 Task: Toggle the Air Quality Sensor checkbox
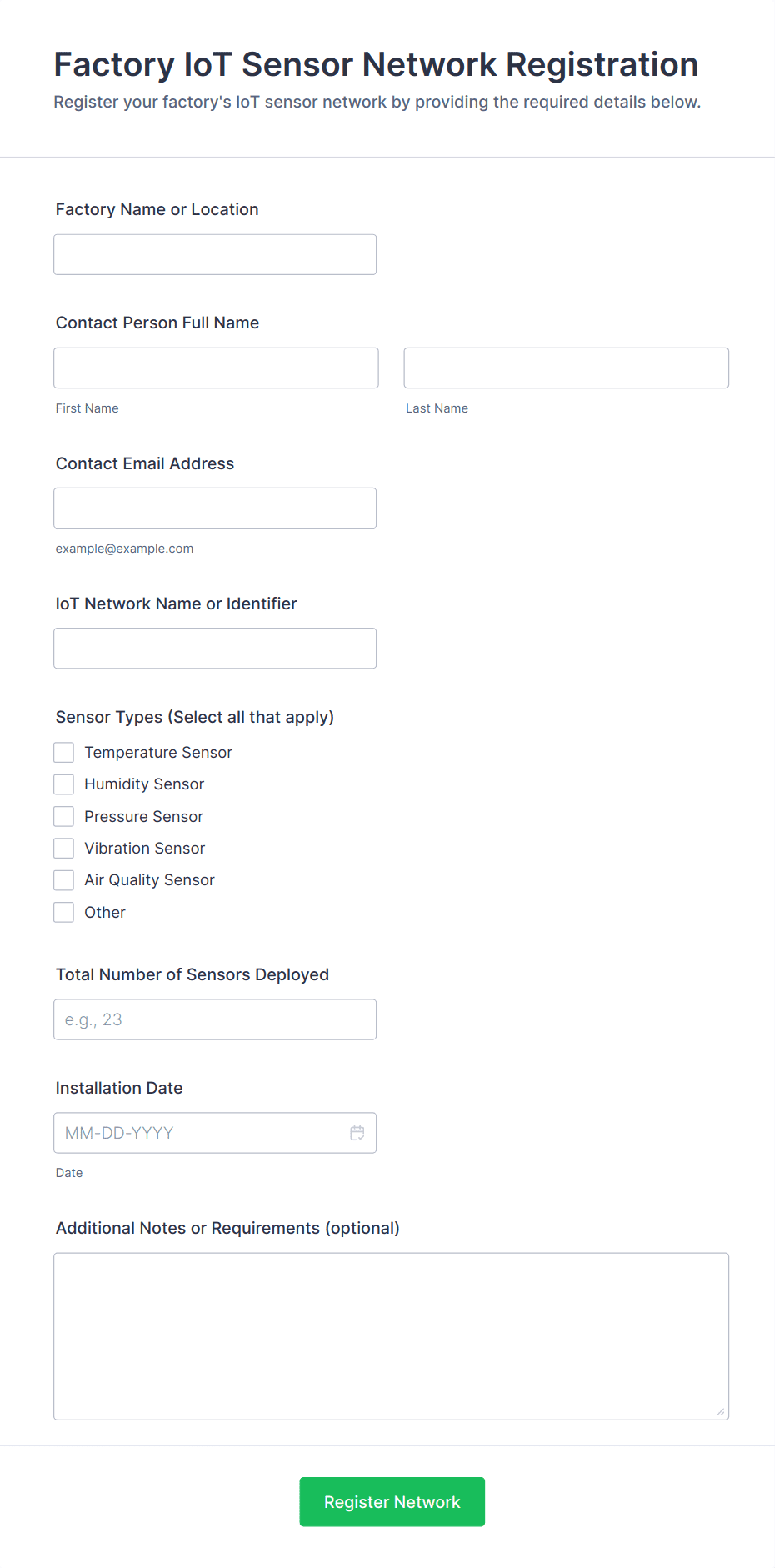[x=64, y=880]
